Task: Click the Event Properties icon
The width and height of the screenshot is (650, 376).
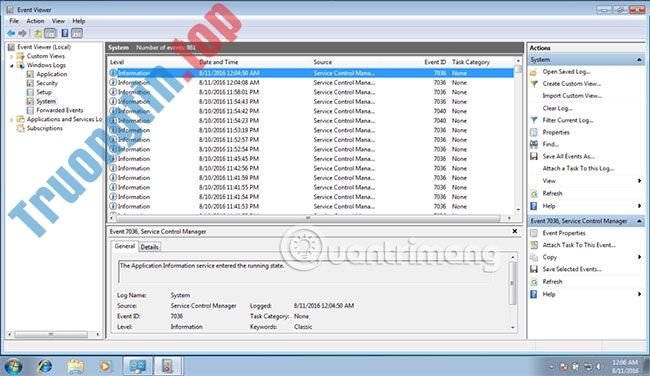Action: (534, 233)
